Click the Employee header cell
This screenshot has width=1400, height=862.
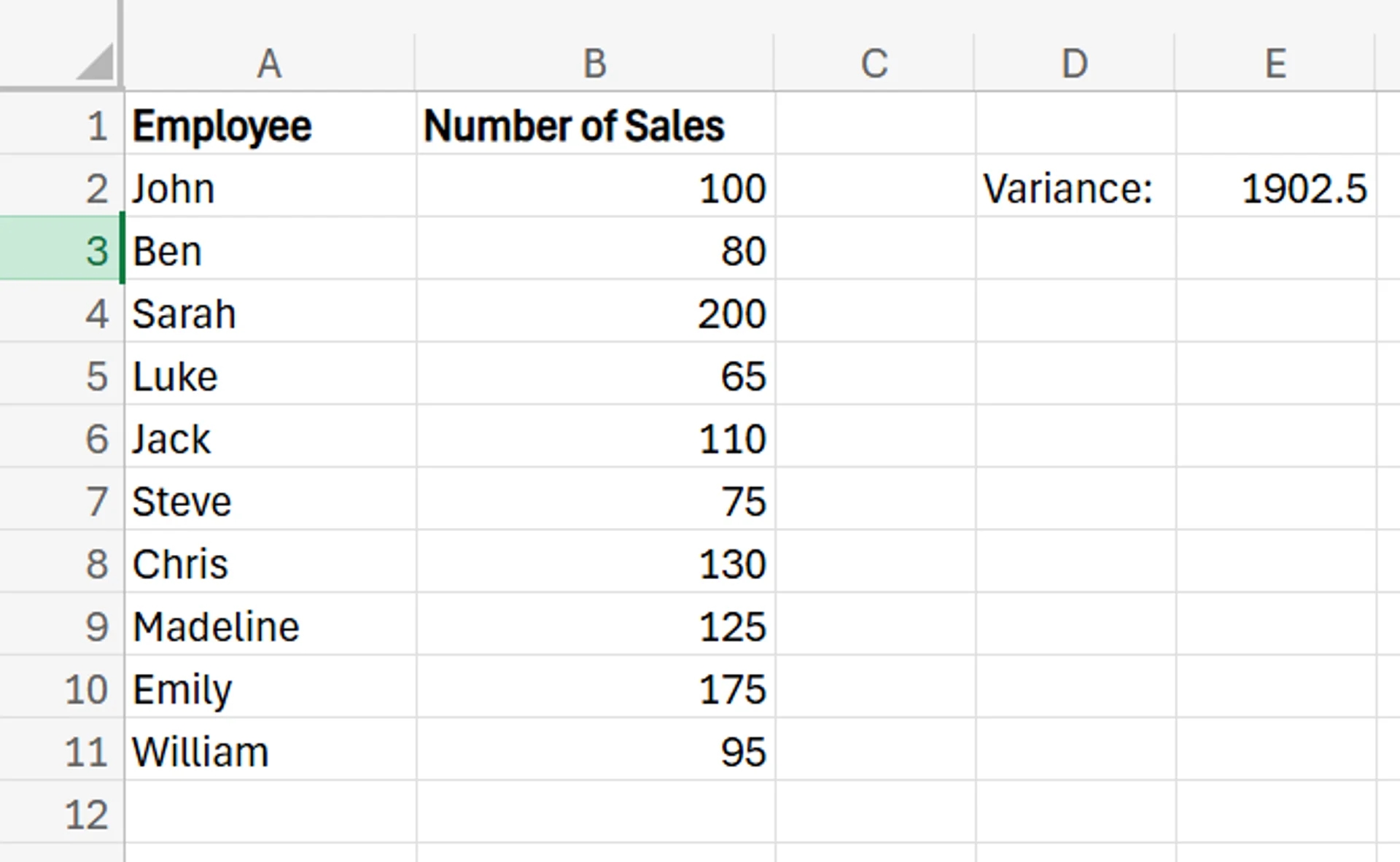coord(270,125)
